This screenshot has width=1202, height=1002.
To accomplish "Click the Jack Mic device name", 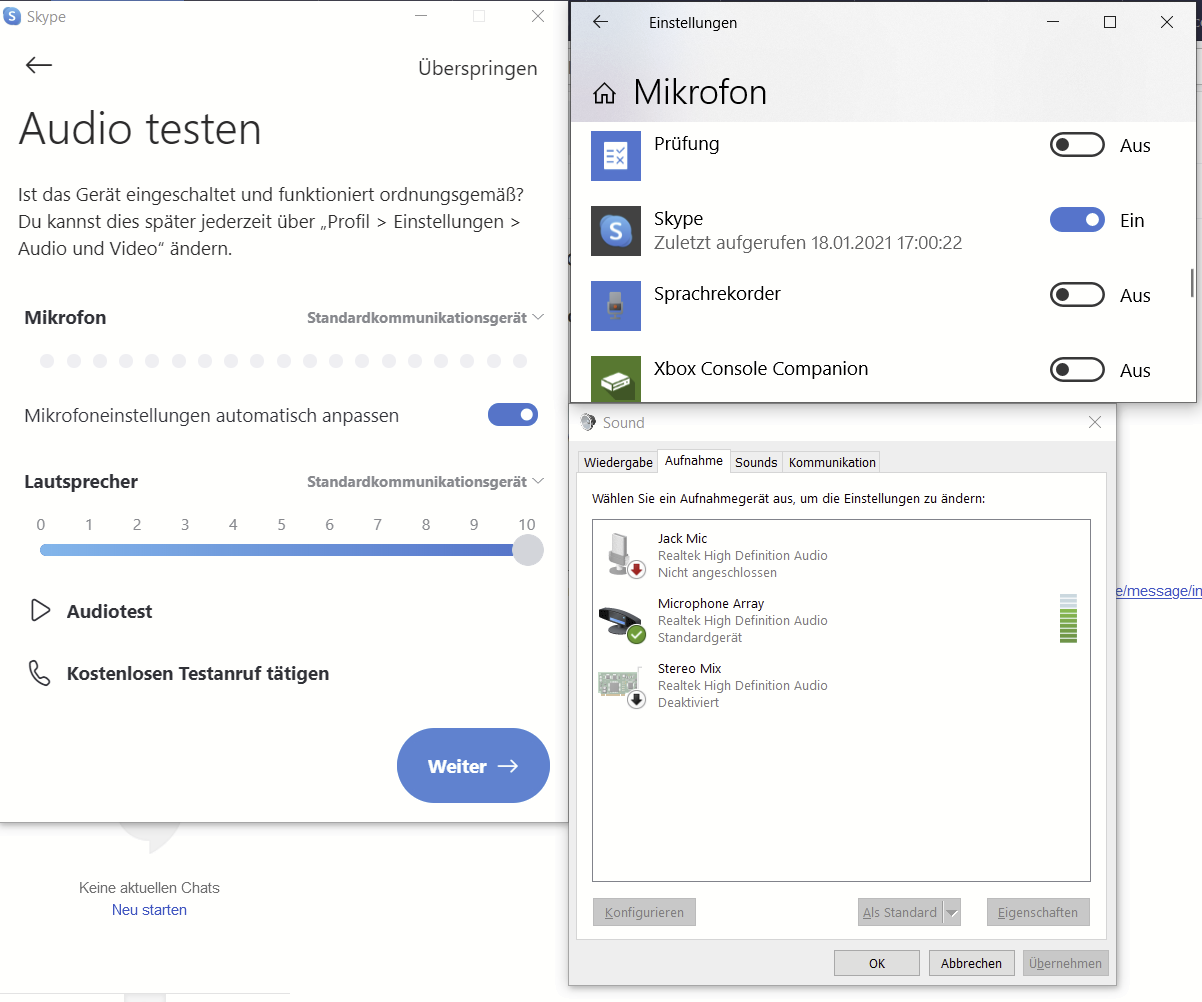I will (x=682, y=539).
